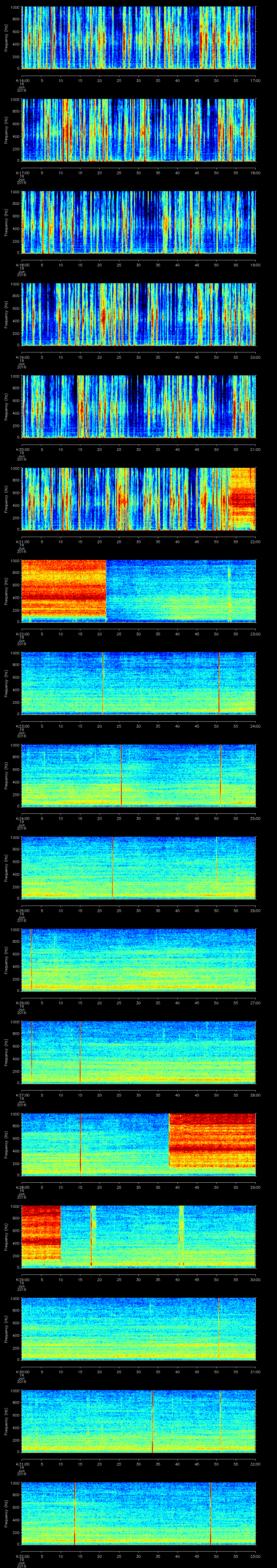Select the "4:26:00" start time label
The image size is (277, 1568).
[22, 1003]
